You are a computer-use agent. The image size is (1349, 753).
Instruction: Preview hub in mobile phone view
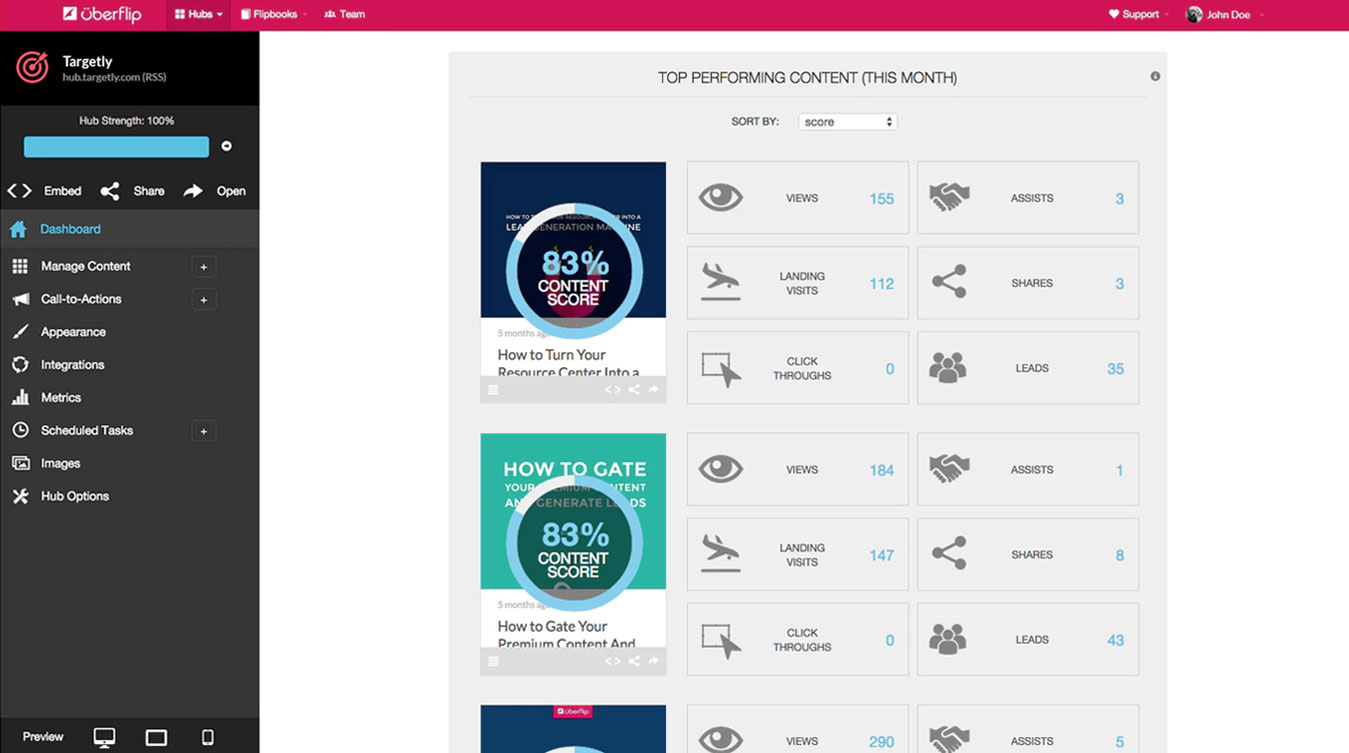tap(208, 738)
